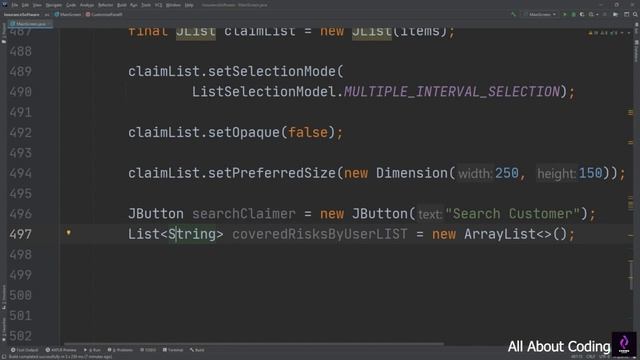The image size is (640, 360).
Task: Open the Build menu
Action: click(122, 5)
